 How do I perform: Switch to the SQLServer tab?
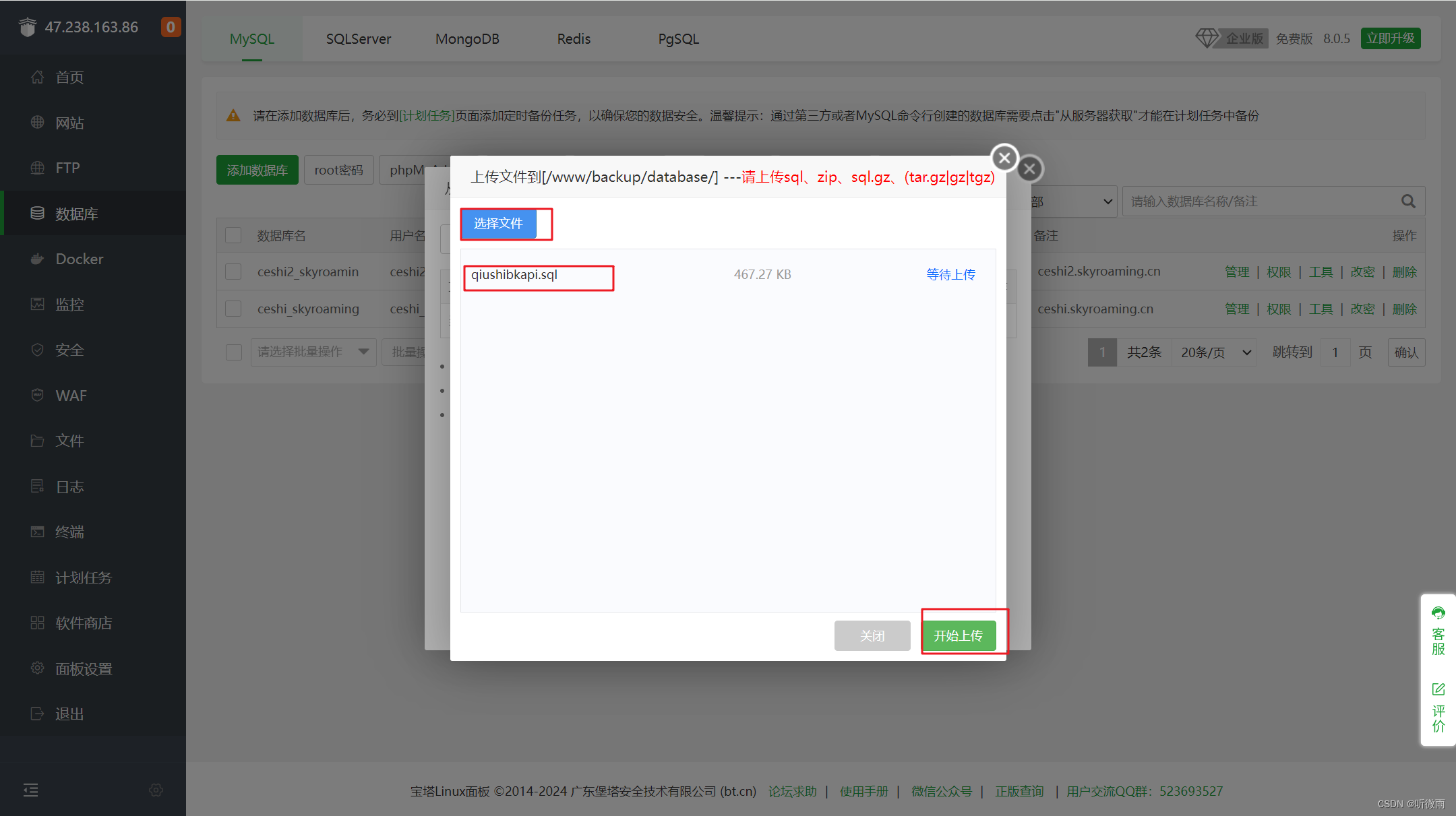coord(359,39)
